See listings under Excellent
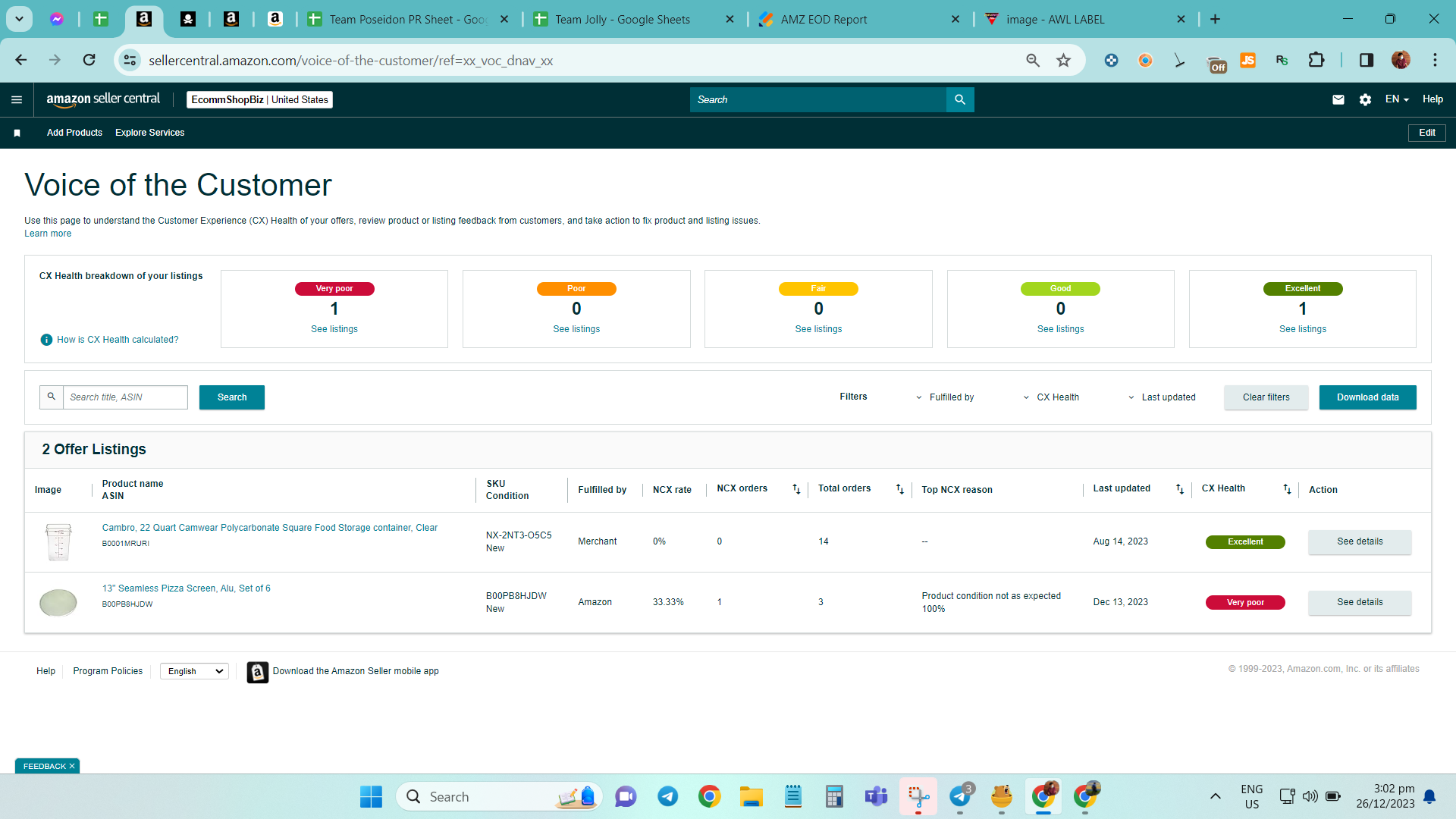 point(1303,329)
